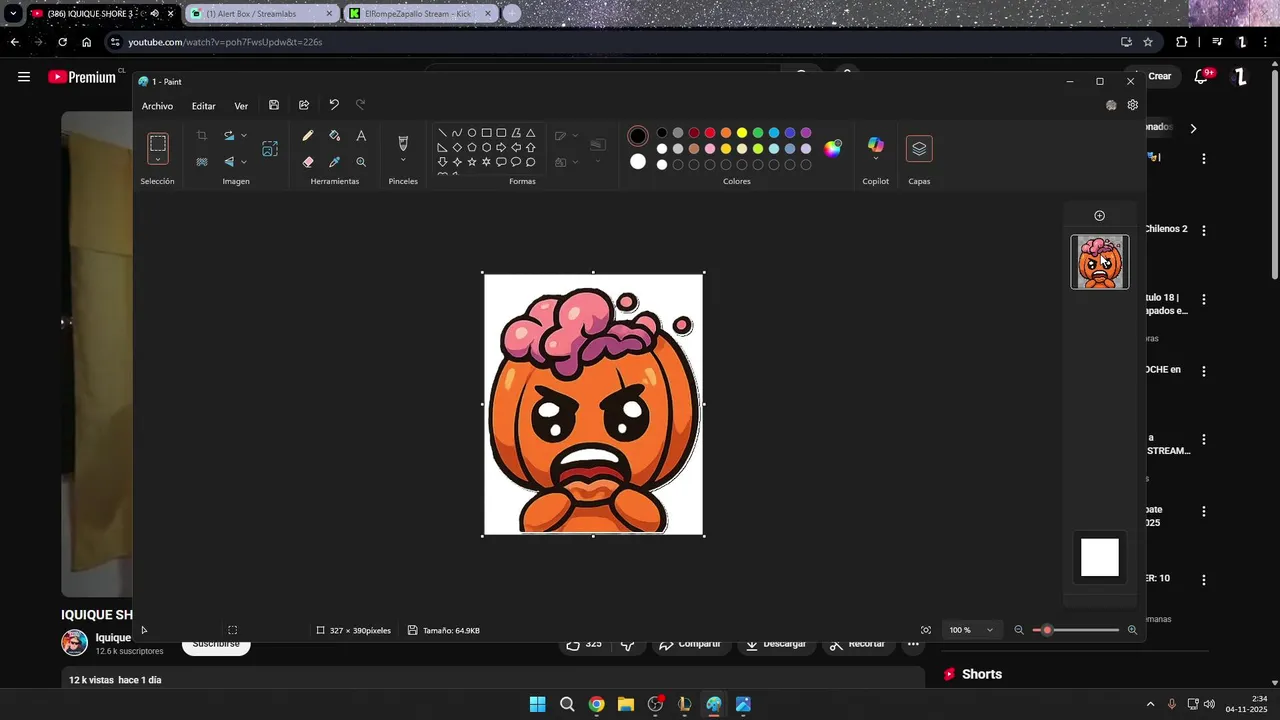Click the Fit to window icon in status bar
Image resolution: width=1280 pixels, height=720 pixels.
tap(926, 630)
